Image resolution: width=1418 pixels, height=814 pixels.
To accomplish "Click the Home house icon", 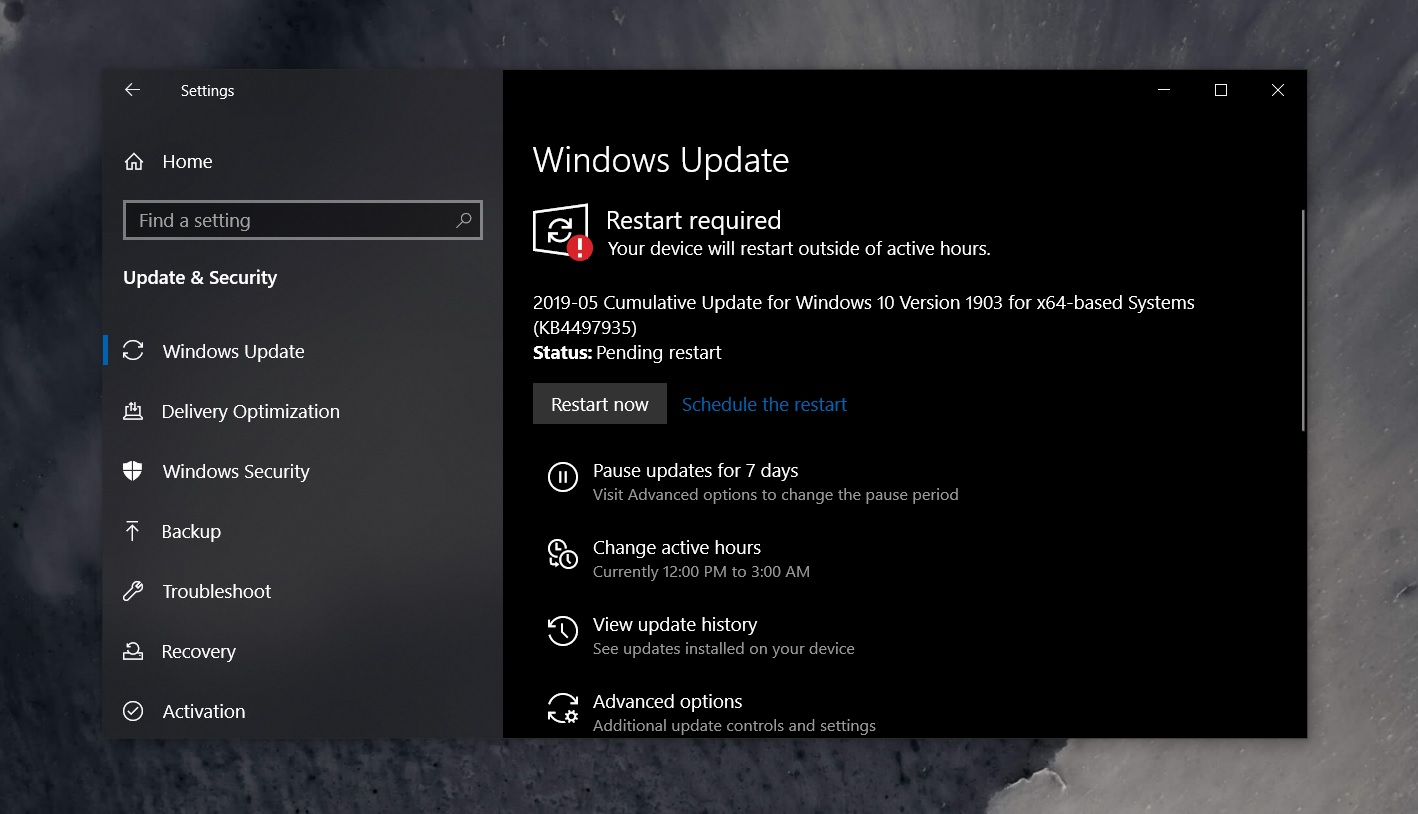I will point(133,161).
